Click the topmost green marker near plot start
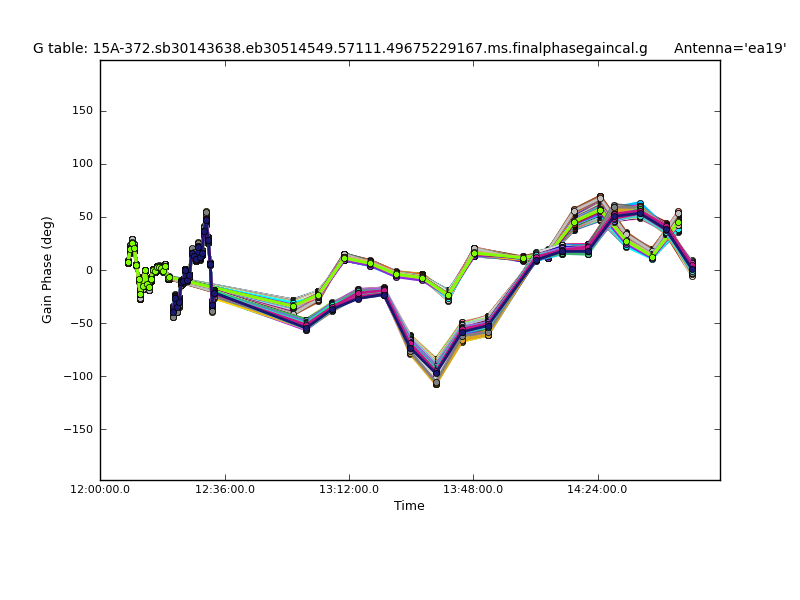The image size is (800, 600). (132, 240)
